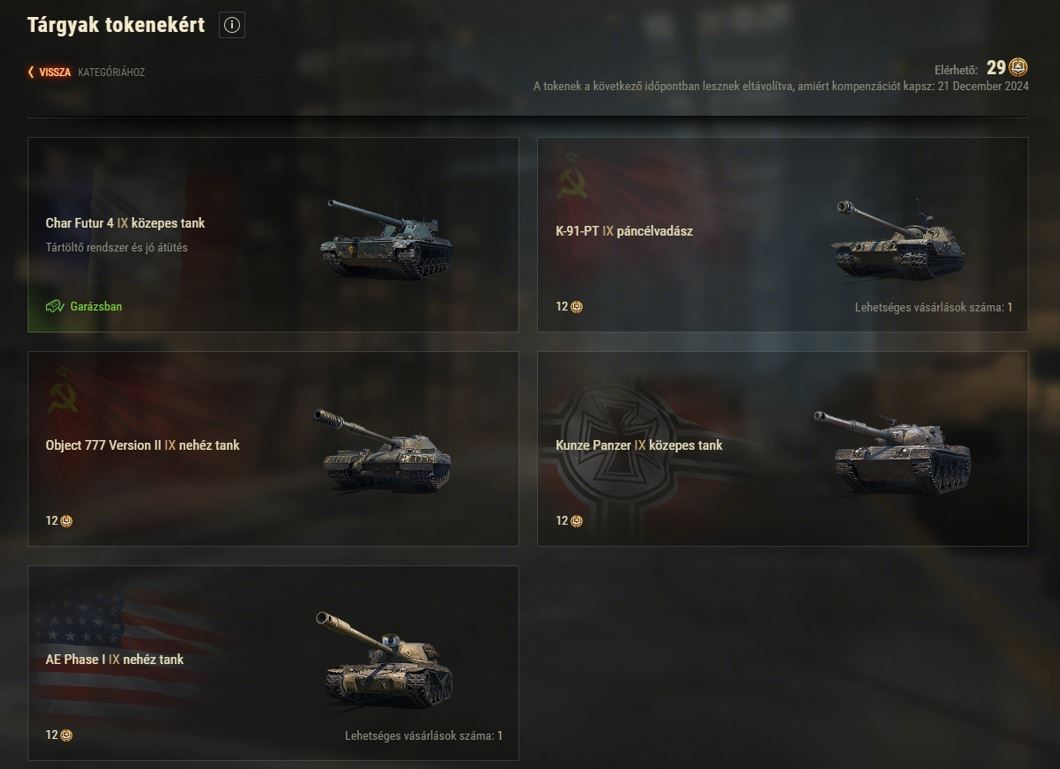Image resolution: width=1060 pixels, height=769 pixels.
Task: Click the token coin under AE Phase I
Action: [66, 735]
